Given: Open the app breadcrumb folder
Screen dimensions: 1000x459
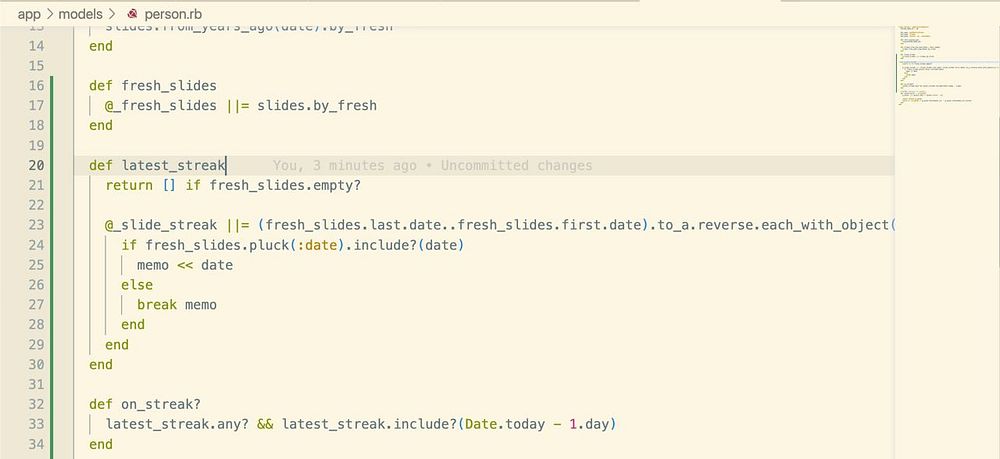Looking at the screenshot, I should tap(29, 15).
